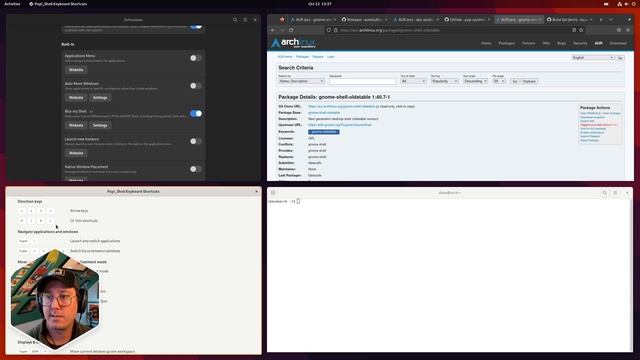Screen dimensions: 640x360
Task: Open search in the Extensions window
Action: 235,20
